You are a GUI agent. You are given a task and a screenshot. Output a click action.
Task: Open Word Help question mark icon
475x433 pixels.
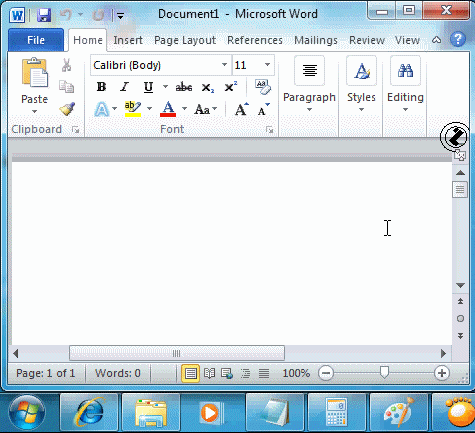click(458, 39)
